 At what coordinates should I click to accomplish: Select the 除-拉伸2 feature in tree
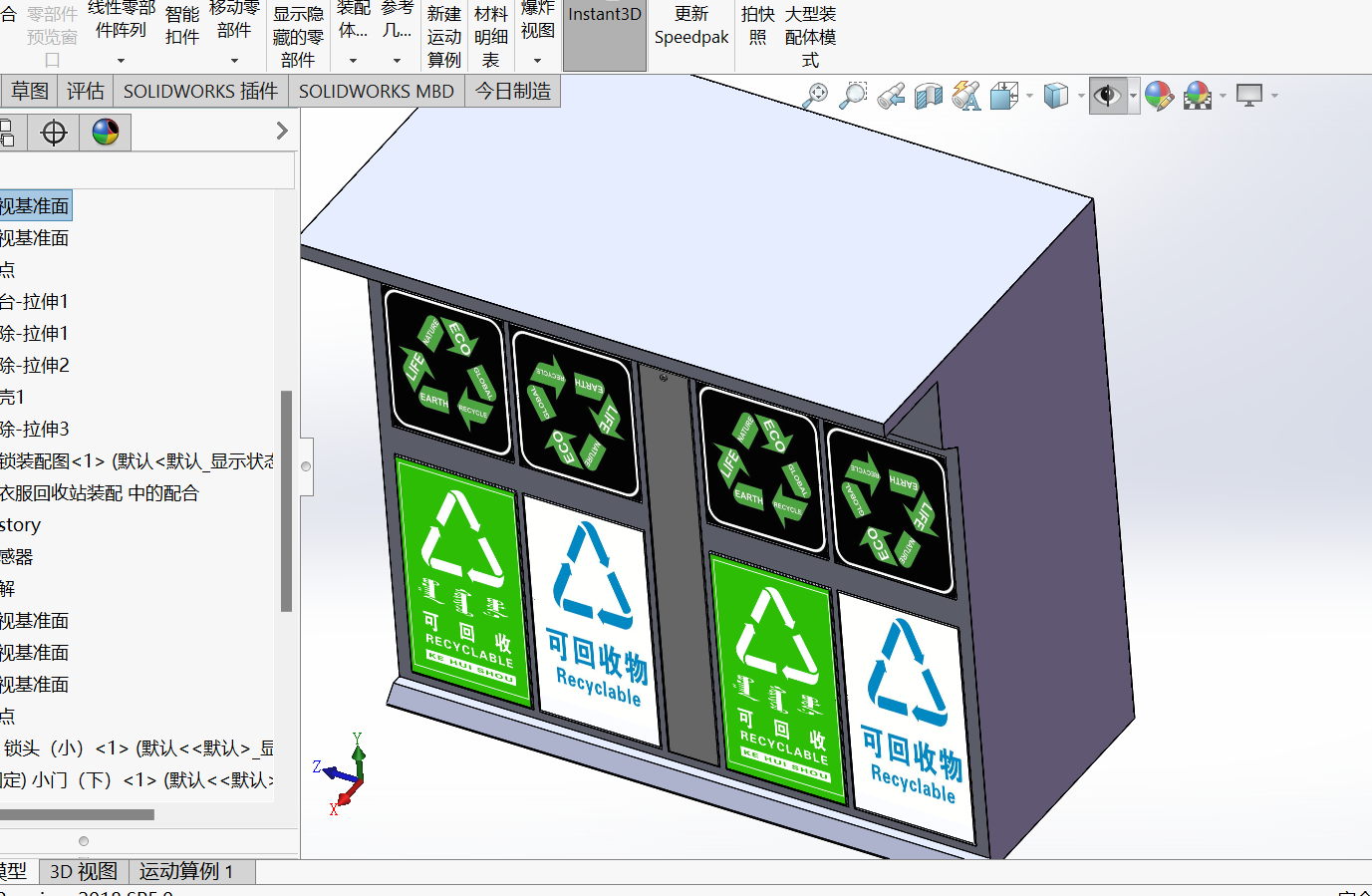tap(35, 365)
